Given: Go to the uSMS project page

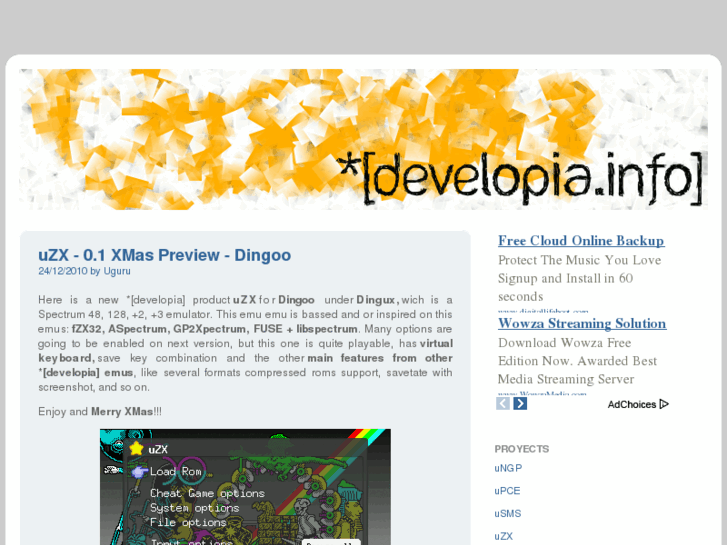Looking at the screenshot, I should 508,514.
